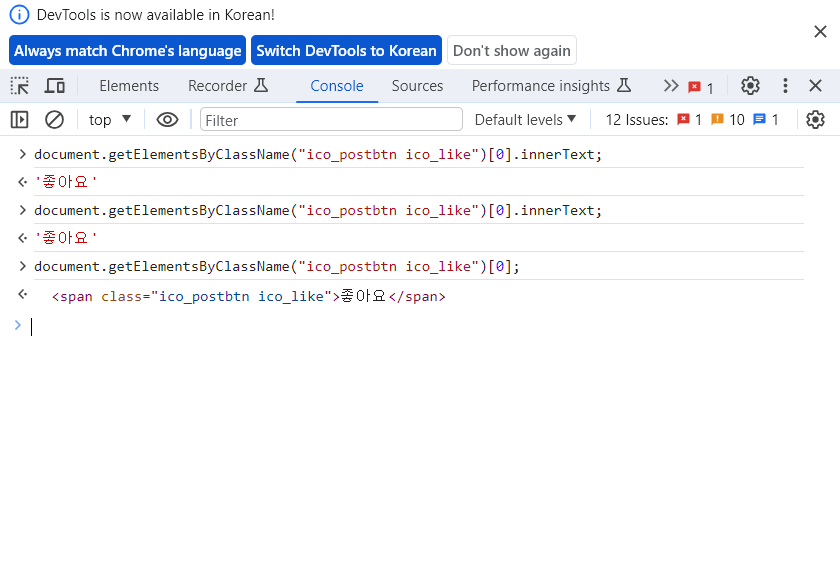Click the red error count badge in the tab bar
Viewport: 840px width, 573px height.
[701, 87]
